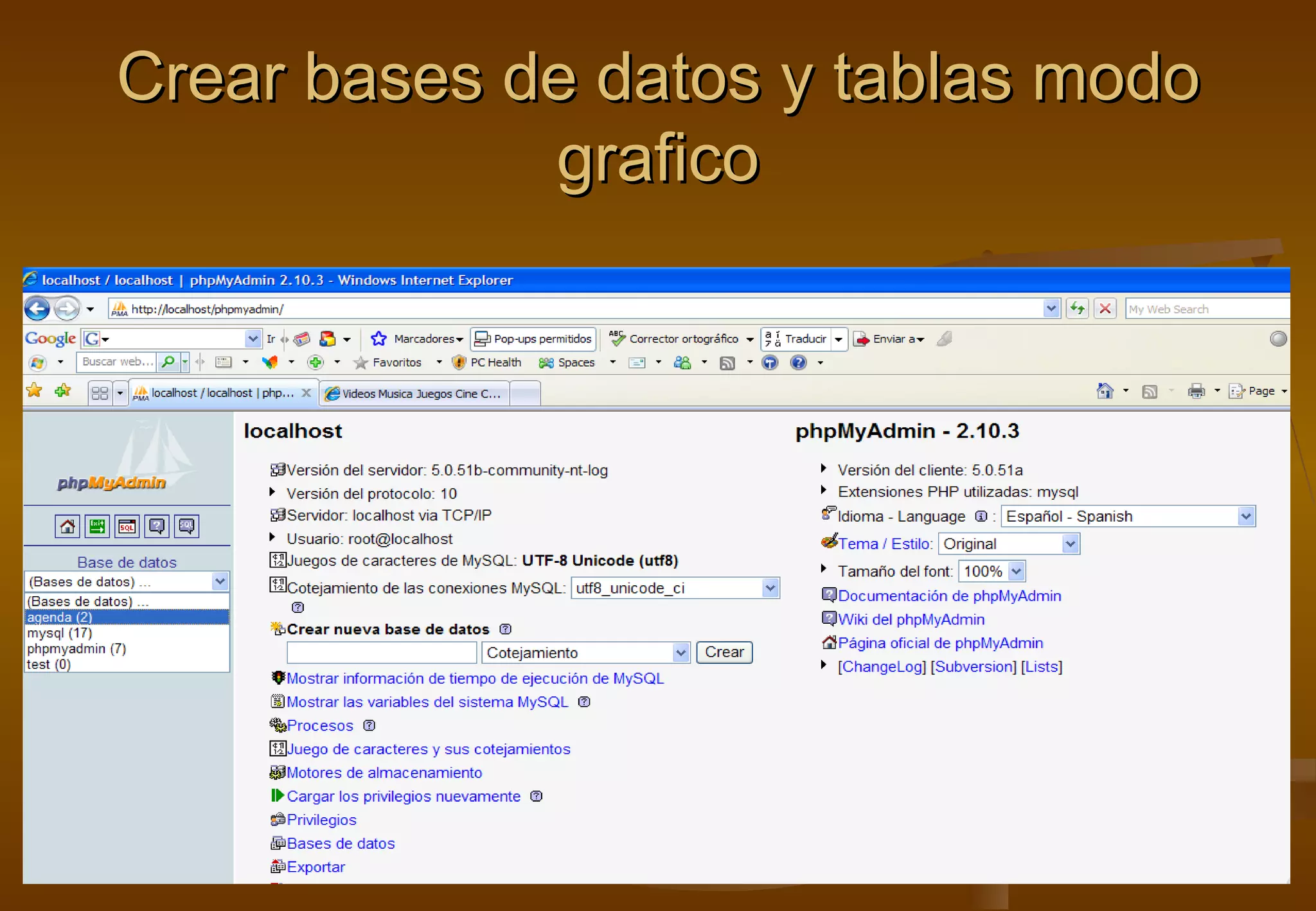Viewport: 1316px width, 911px height.
Task: Open phpMyAdmin documentation sidebar icon
Action: 156,527
